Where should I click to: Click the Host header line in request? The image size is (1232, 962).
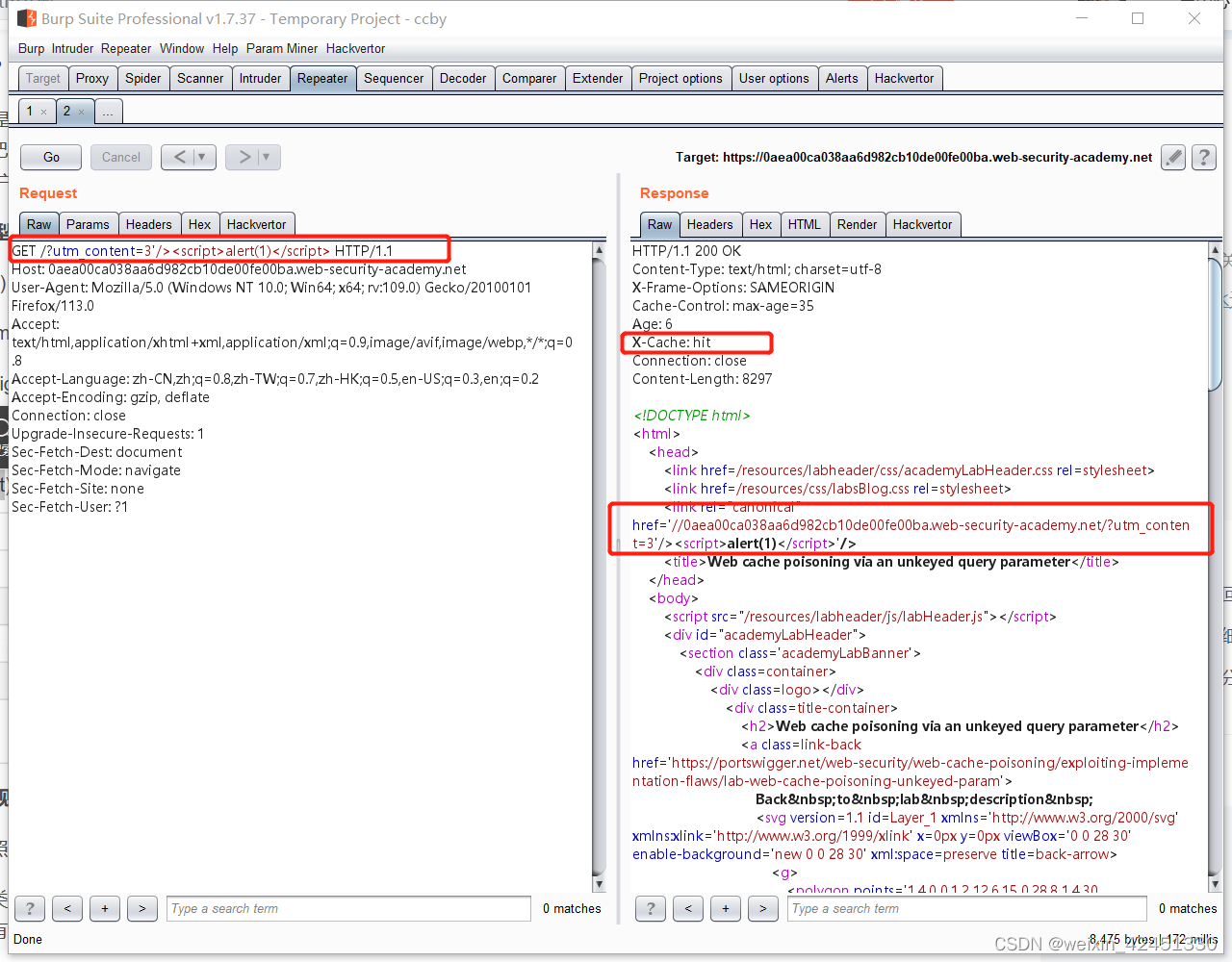click(x=239, y=269)
